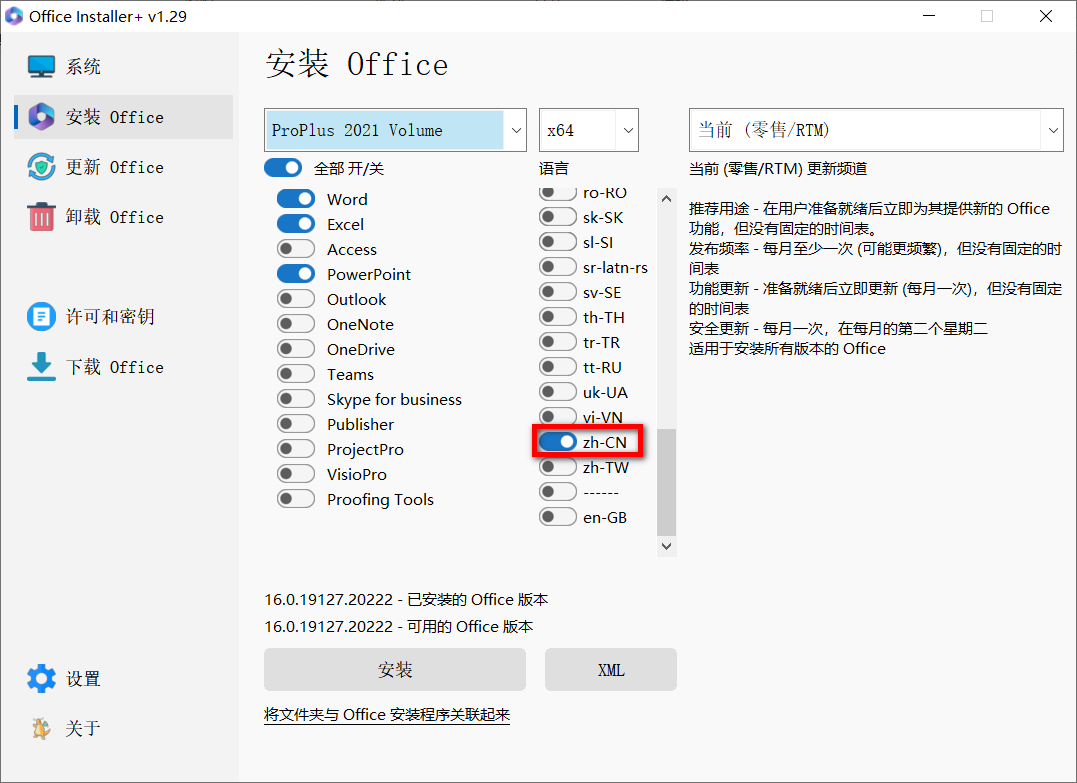This screenshot has height=783, width=1077.
Task: Enable the sr-latn-rs language toggle
Action: point(558,267)
